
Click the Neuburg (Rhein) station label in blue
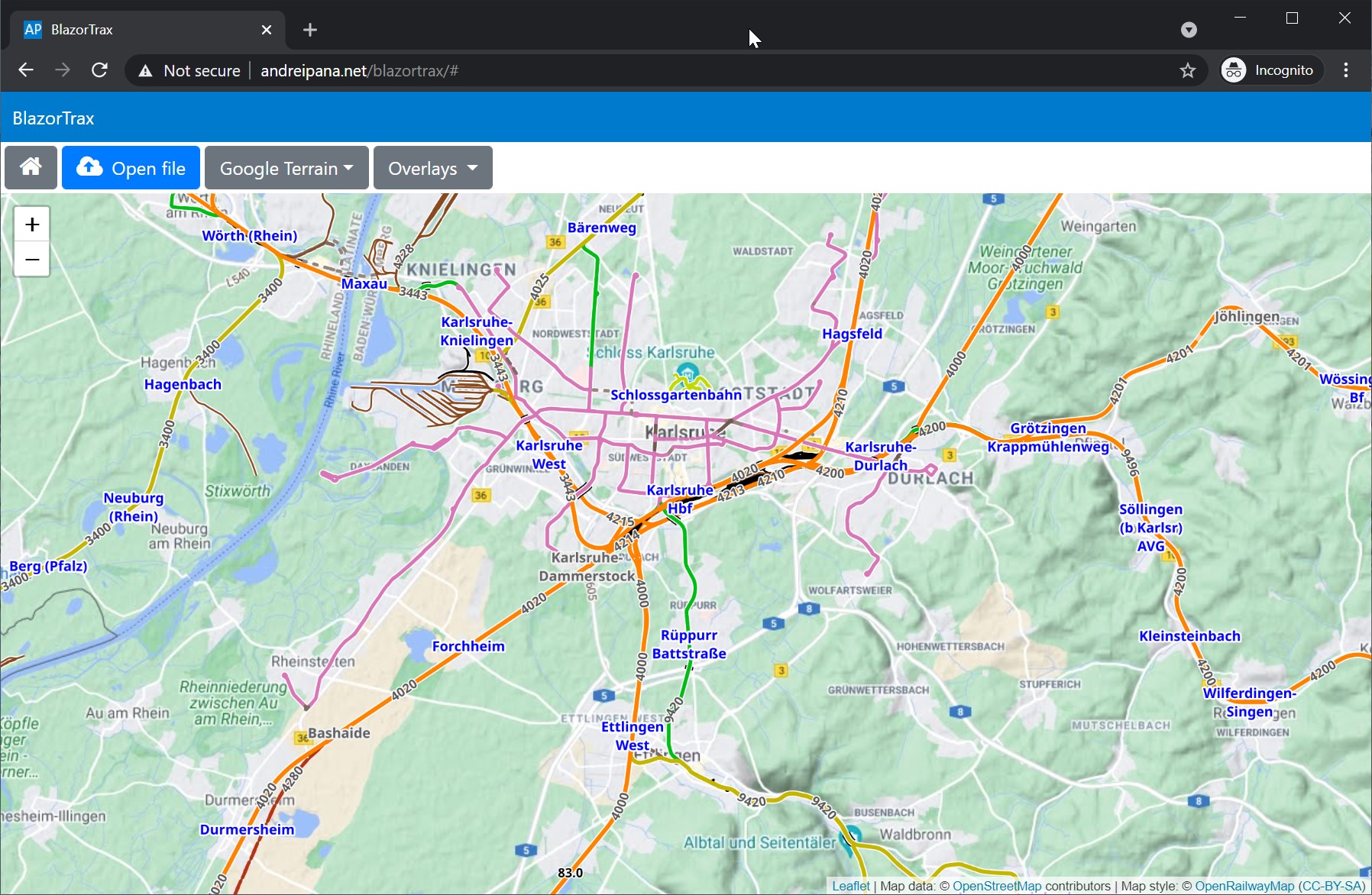click(134, 507)
